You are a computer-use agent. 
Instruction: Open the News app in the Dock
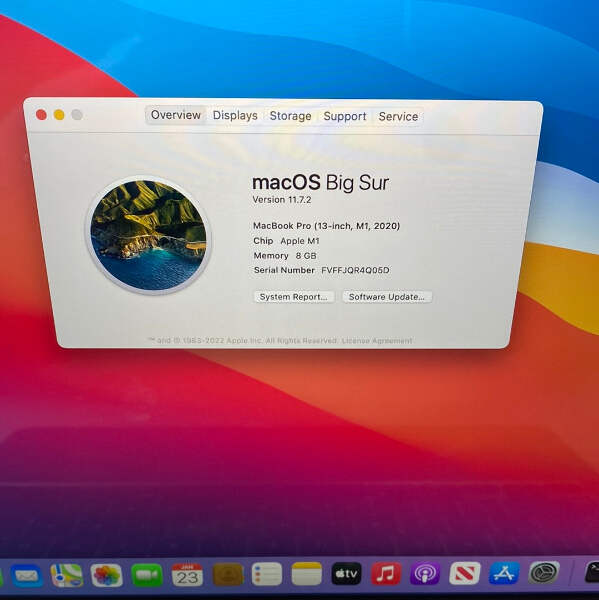tap(465, 573)
